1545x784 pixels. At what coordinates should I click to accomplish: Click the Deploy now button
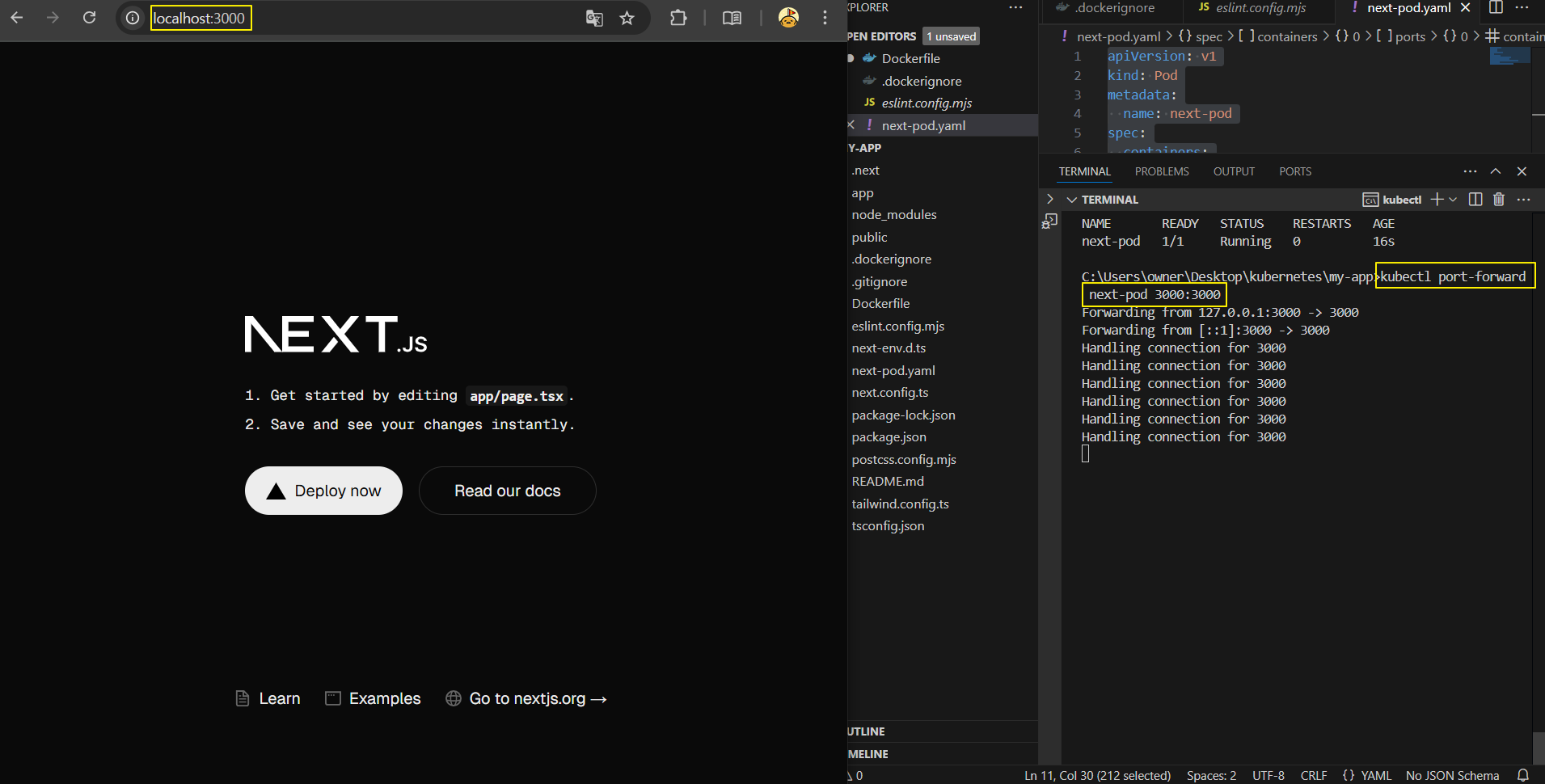point(323,491)
